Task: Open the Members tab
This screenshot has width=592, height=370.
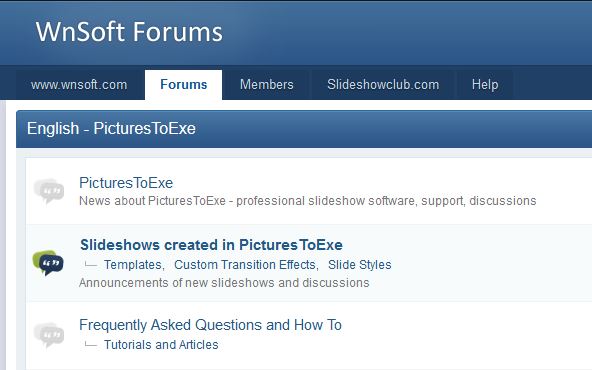Action: (x=267, y=85)
